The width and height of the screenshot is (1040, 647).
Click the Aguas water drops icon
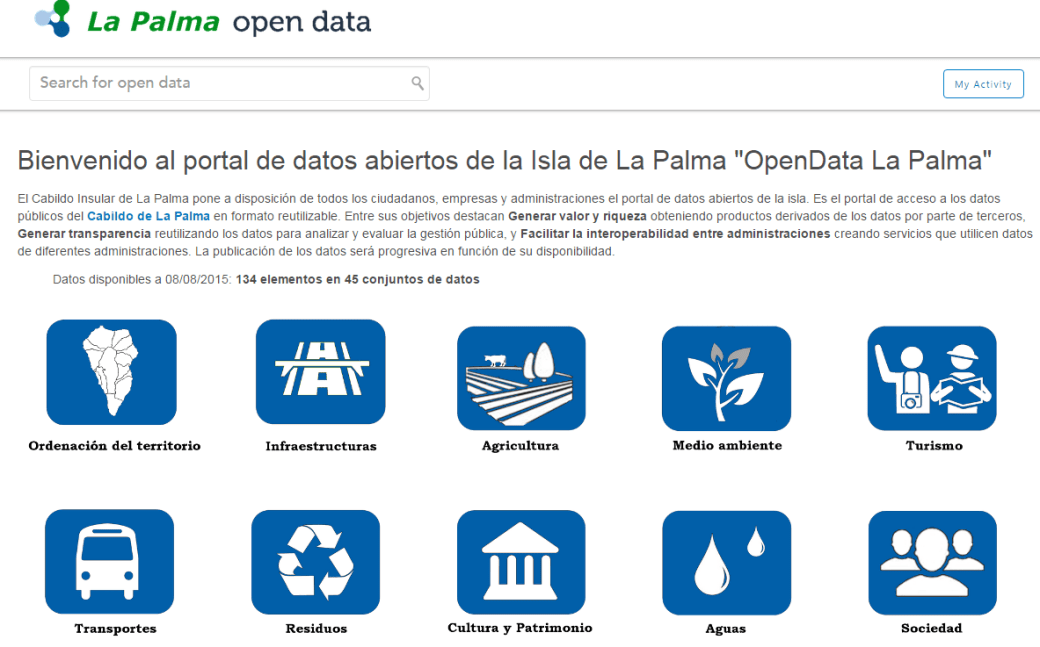726,561
